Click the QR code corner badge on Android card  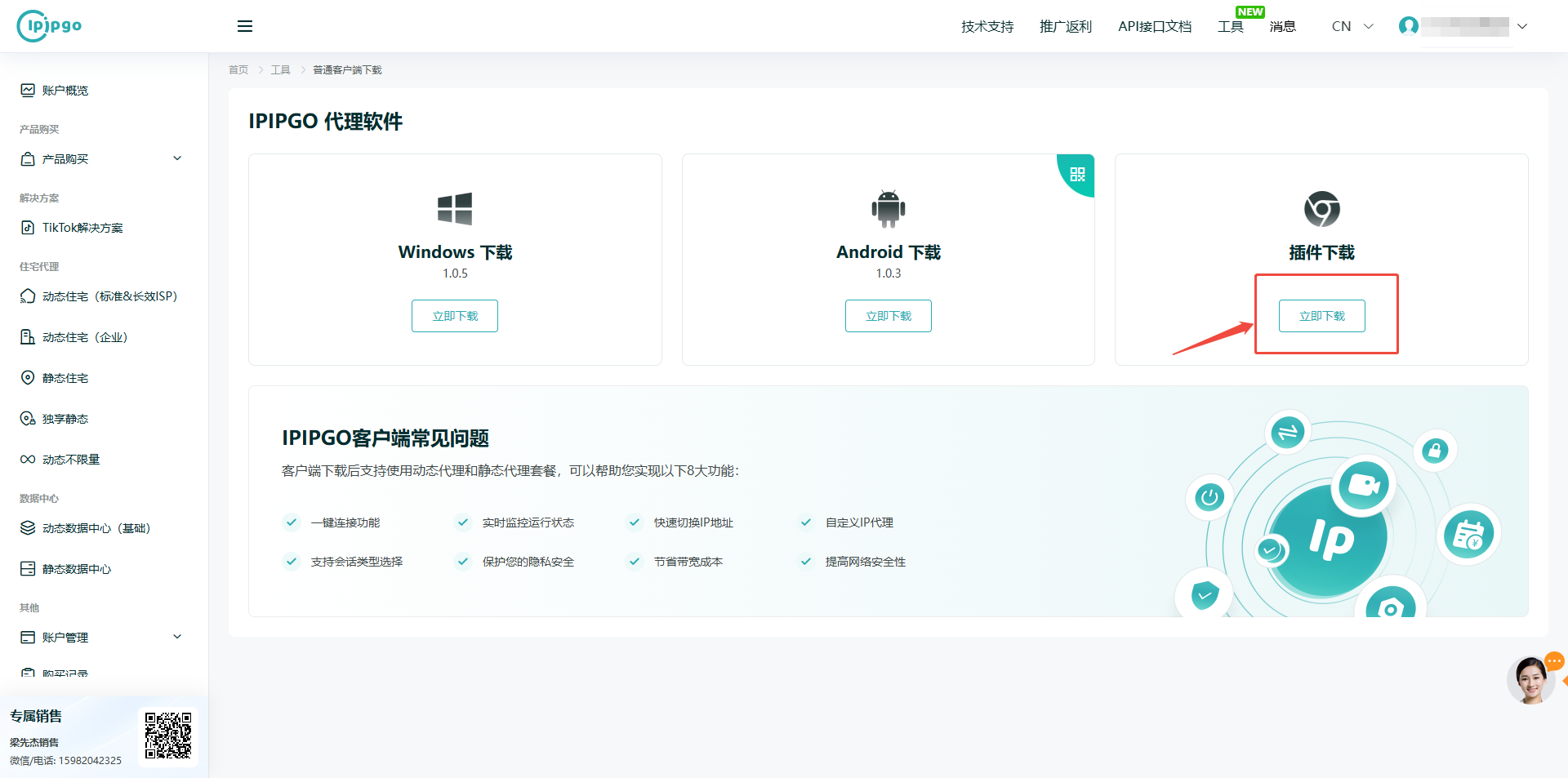pyautogui.click(x=1076, y=174)
